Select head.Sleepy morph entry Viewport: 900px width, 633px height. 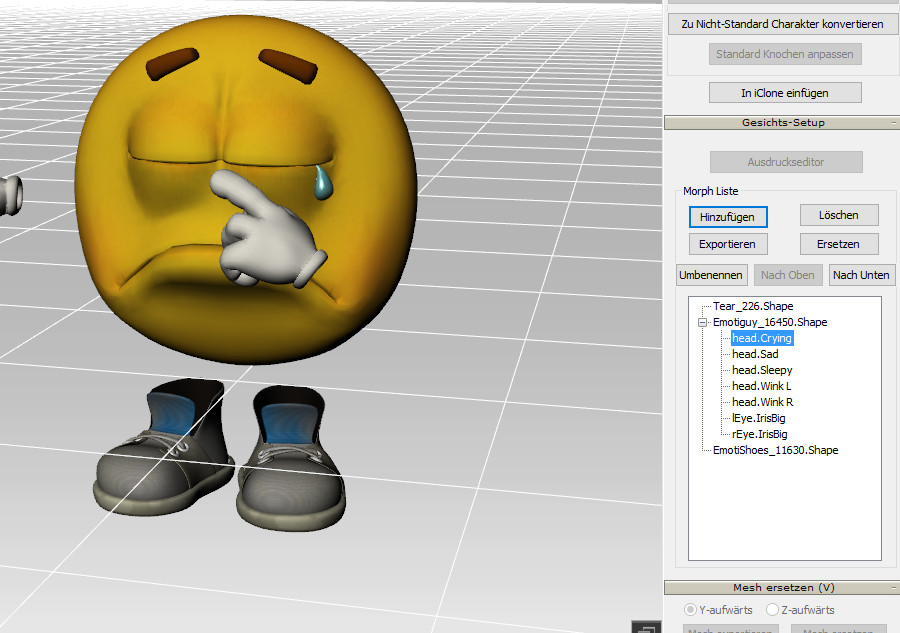(762, 370)
